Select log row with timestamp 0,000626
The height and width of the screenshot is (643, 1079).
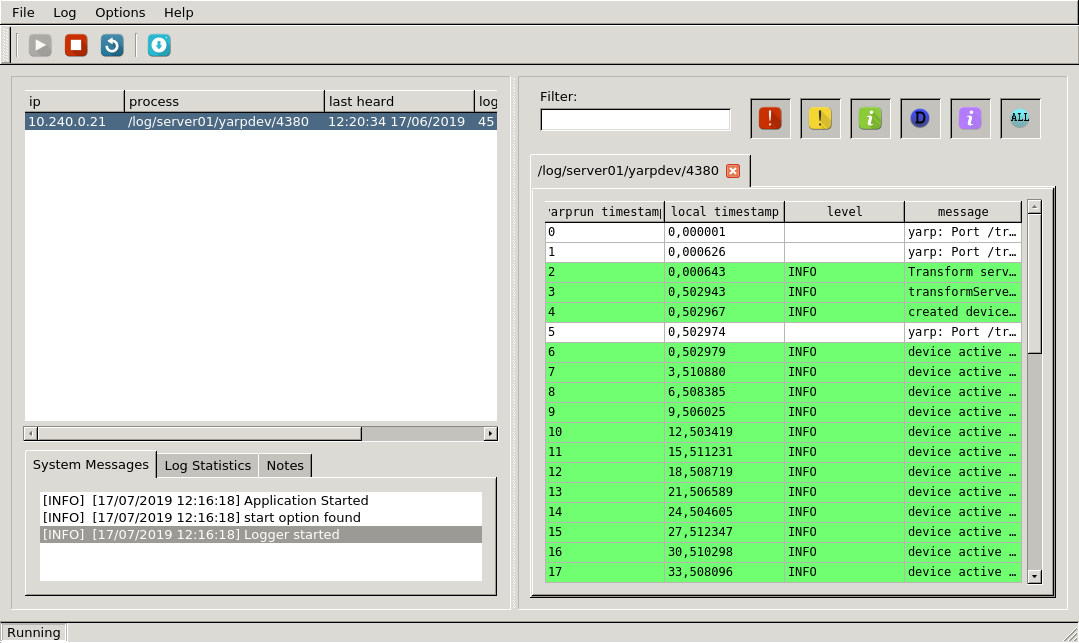(x=783, y=252)
